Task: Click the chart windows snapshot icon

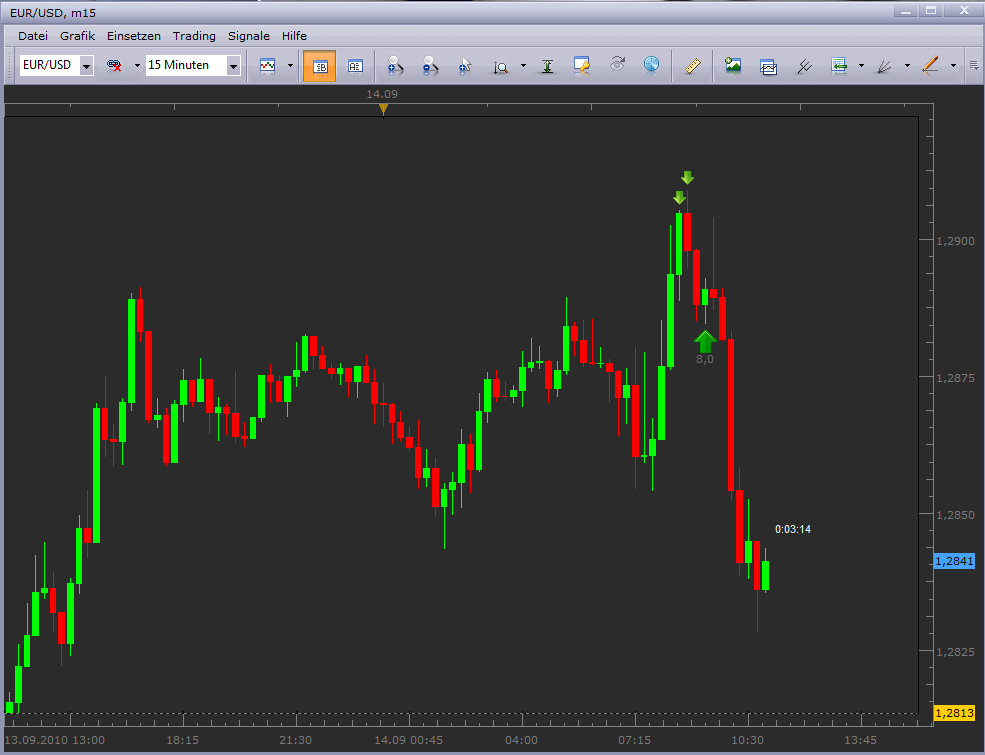Action: pos(768,66)
